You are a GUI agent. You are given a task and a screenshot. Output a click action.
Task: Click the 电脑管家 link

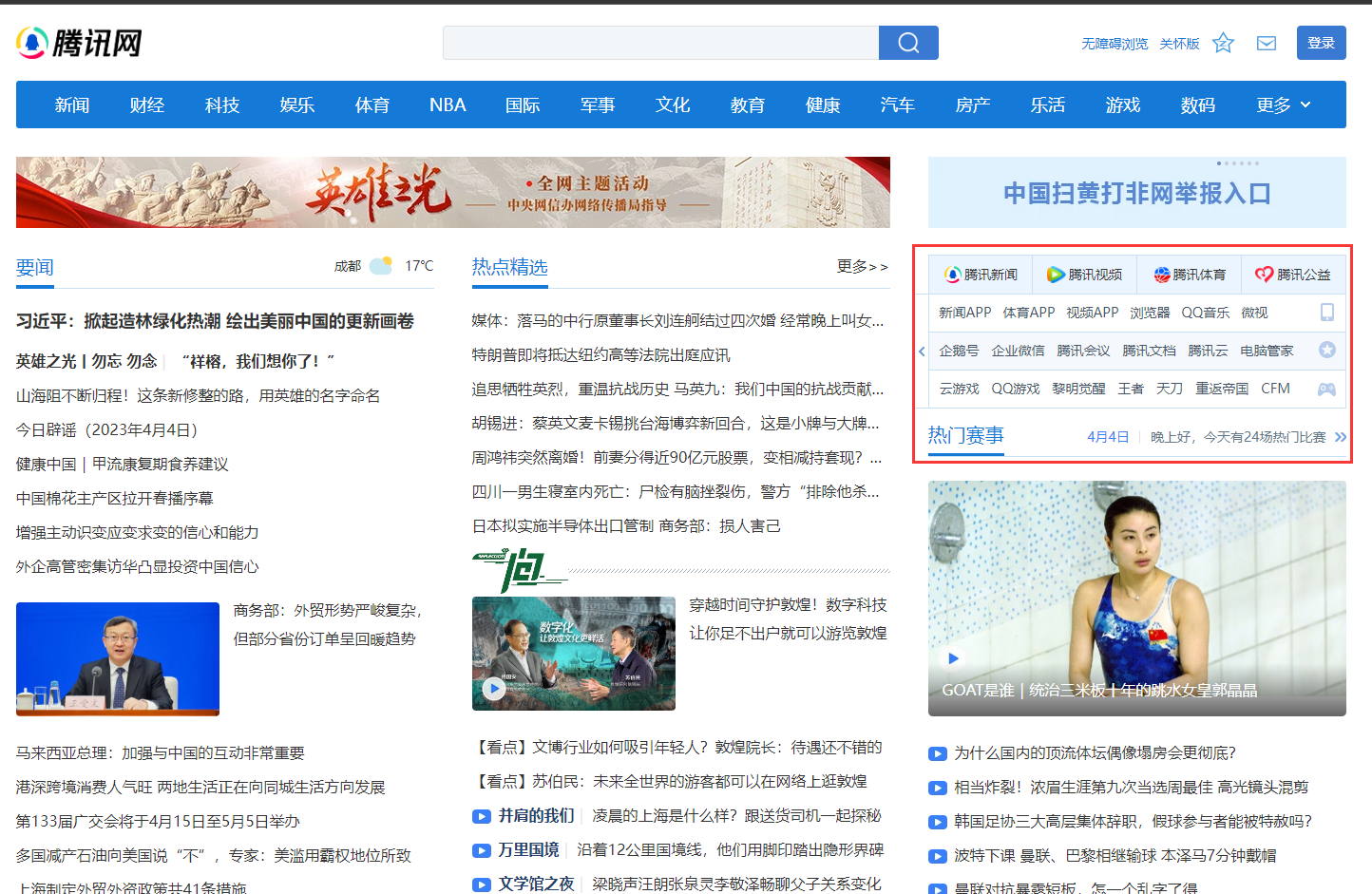1267,351
